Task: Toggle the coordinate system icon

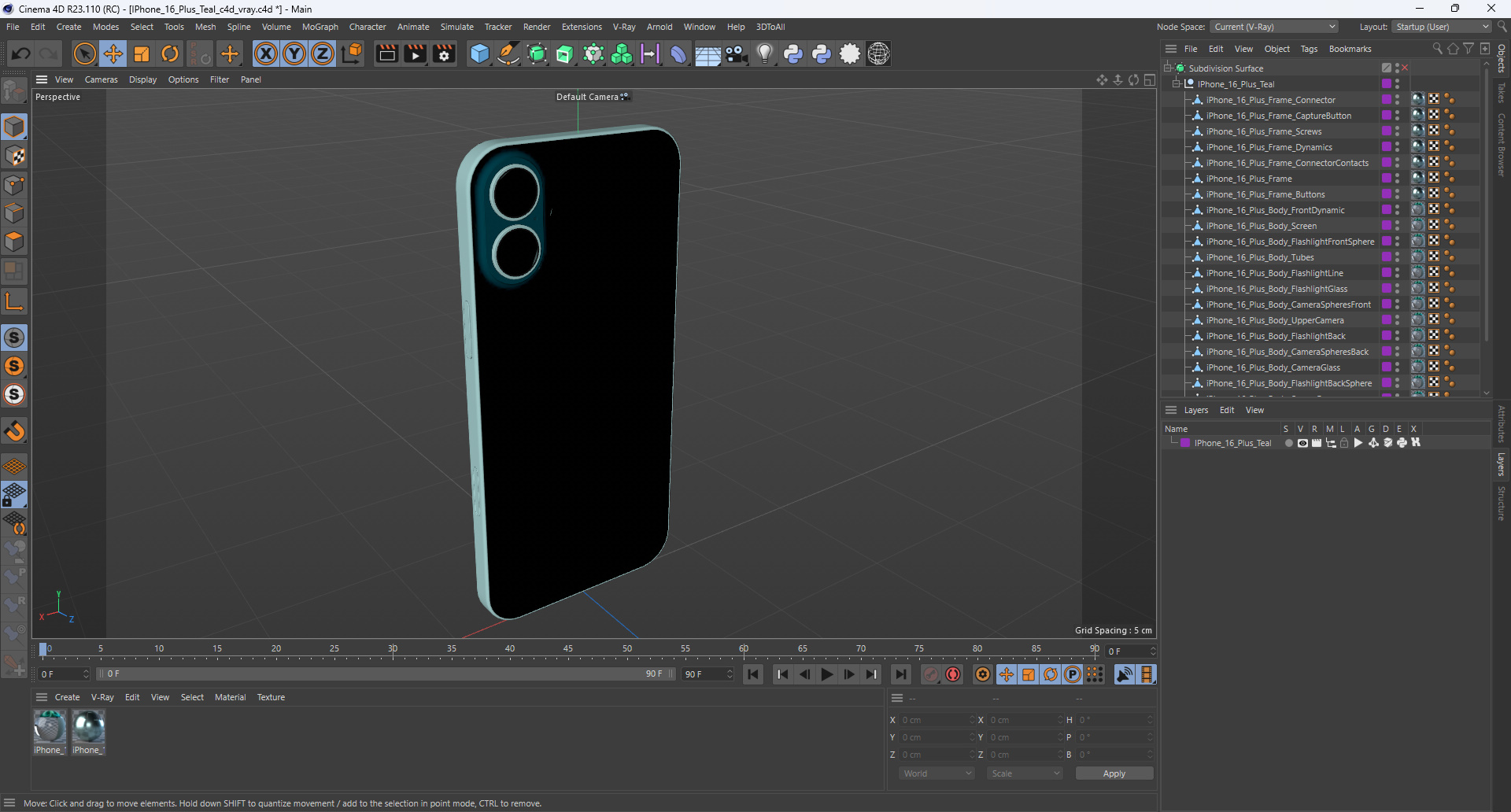Action: 353,54
